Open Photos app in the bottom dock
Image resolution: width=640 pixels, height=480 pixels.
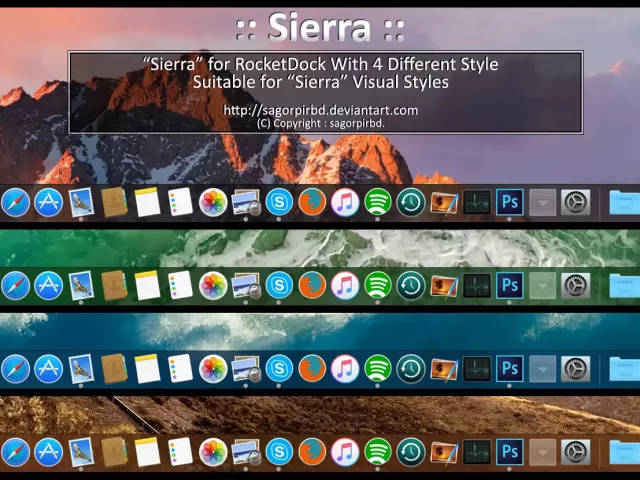pos(213,451)
